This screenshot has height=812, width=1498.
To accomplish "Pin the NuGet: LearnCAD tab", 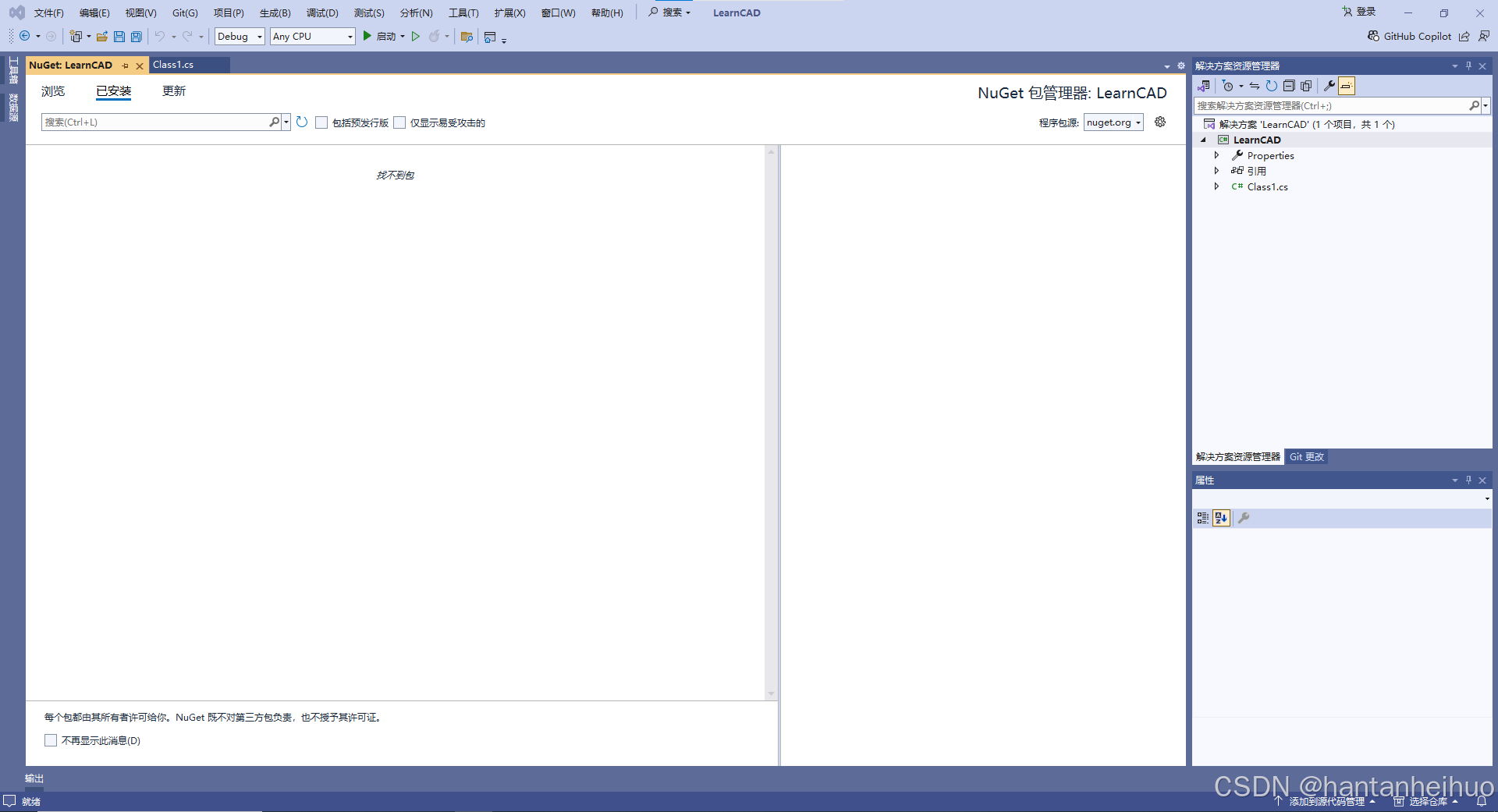I will [126, 66].
